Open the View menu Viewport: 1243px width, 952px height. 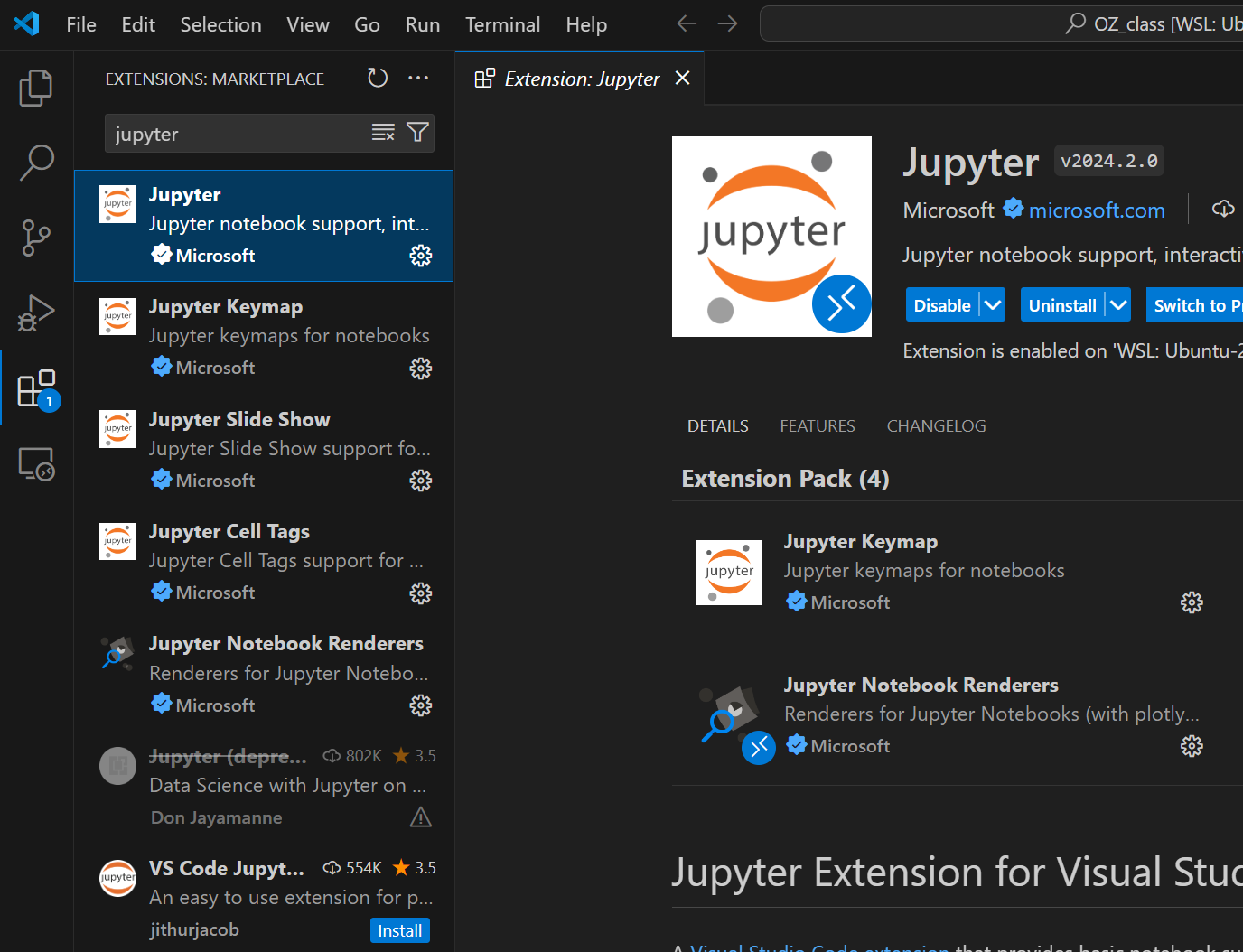click(x=308, y=24)
